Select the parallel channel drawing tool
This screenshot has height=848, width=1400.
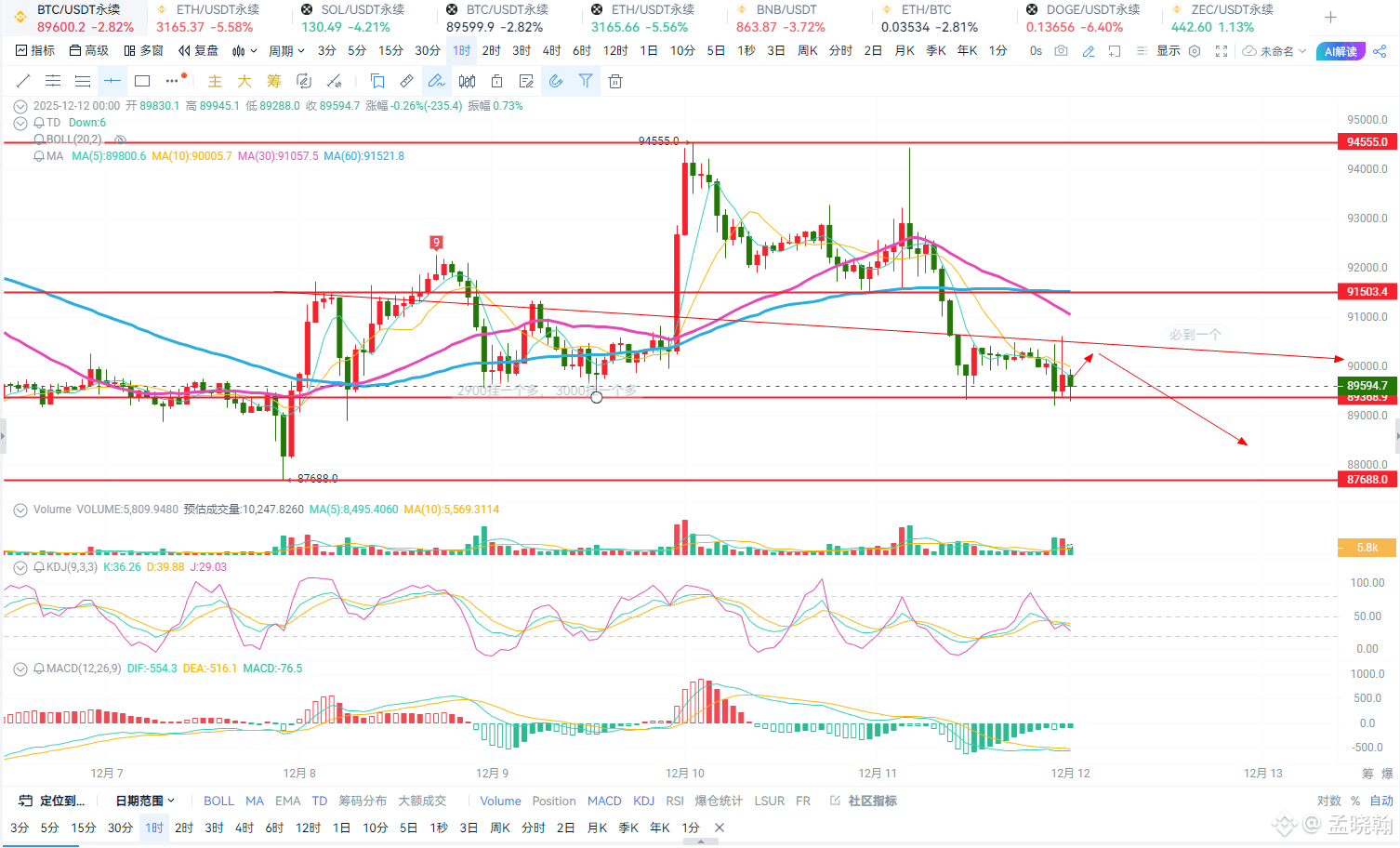[x=53, y=81]
